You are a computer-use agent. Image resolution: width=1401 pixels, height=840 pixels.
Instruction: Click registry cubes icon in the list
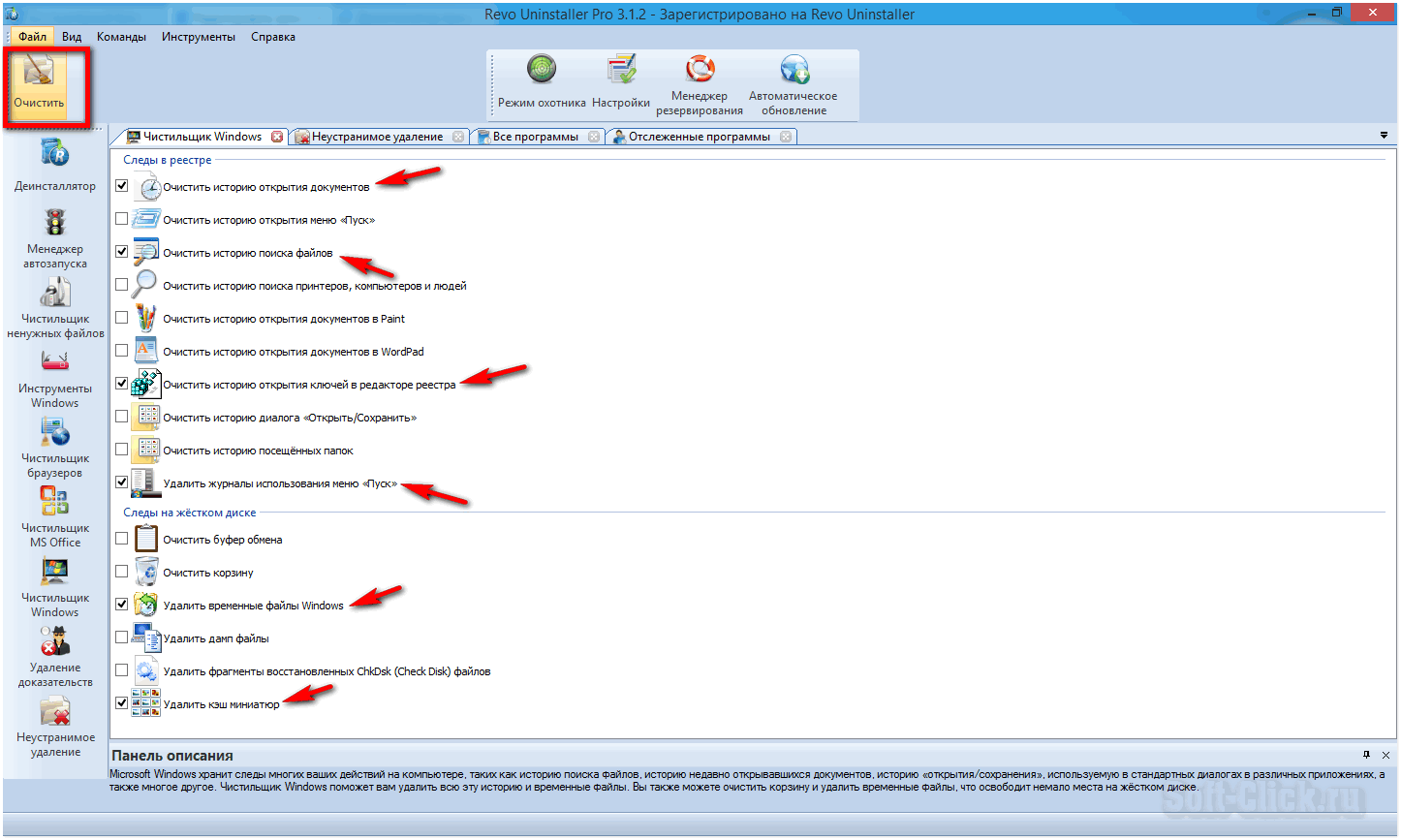point(146,384)
